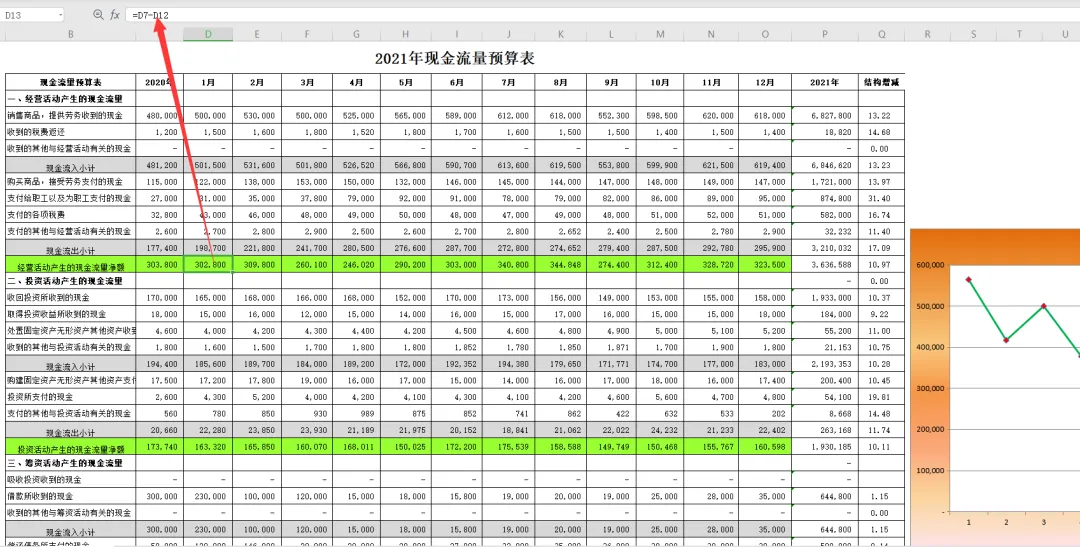
Task: Click cell with value 3,636,588
Action: (x=824, y=265)
